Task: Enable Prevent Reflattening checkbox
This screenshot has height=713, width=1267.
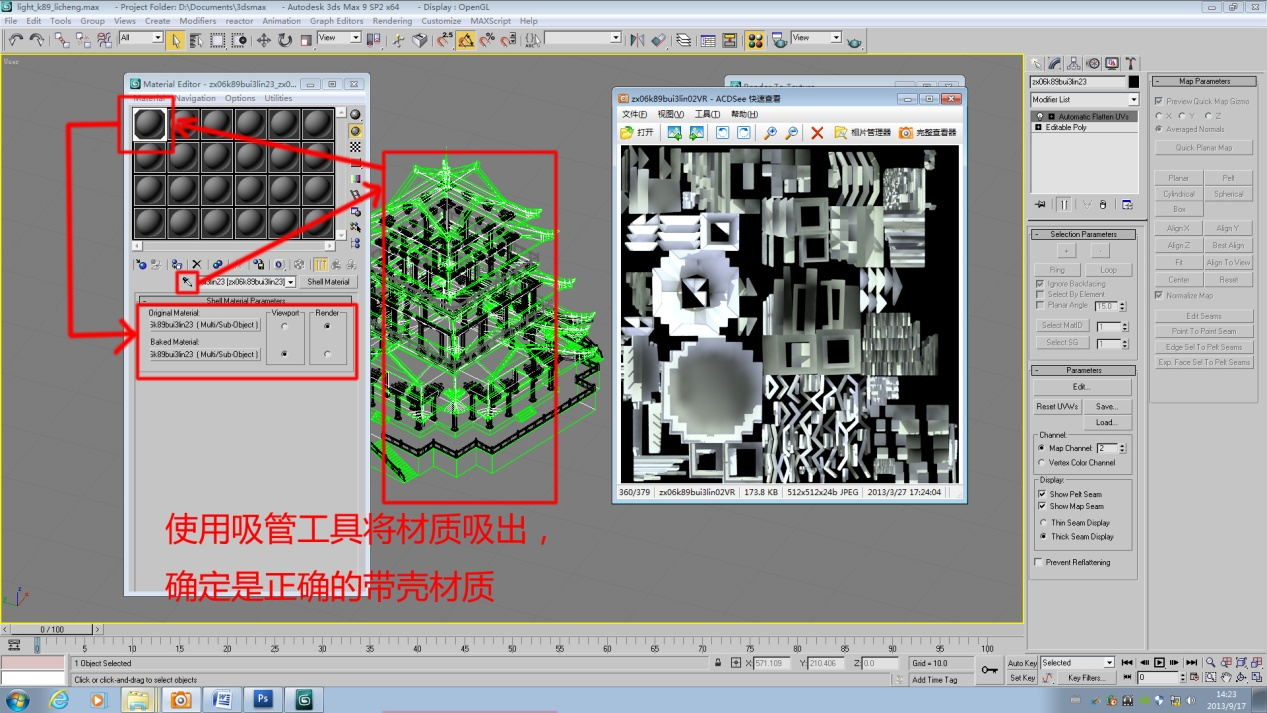Action: (x=1038, y=562)
